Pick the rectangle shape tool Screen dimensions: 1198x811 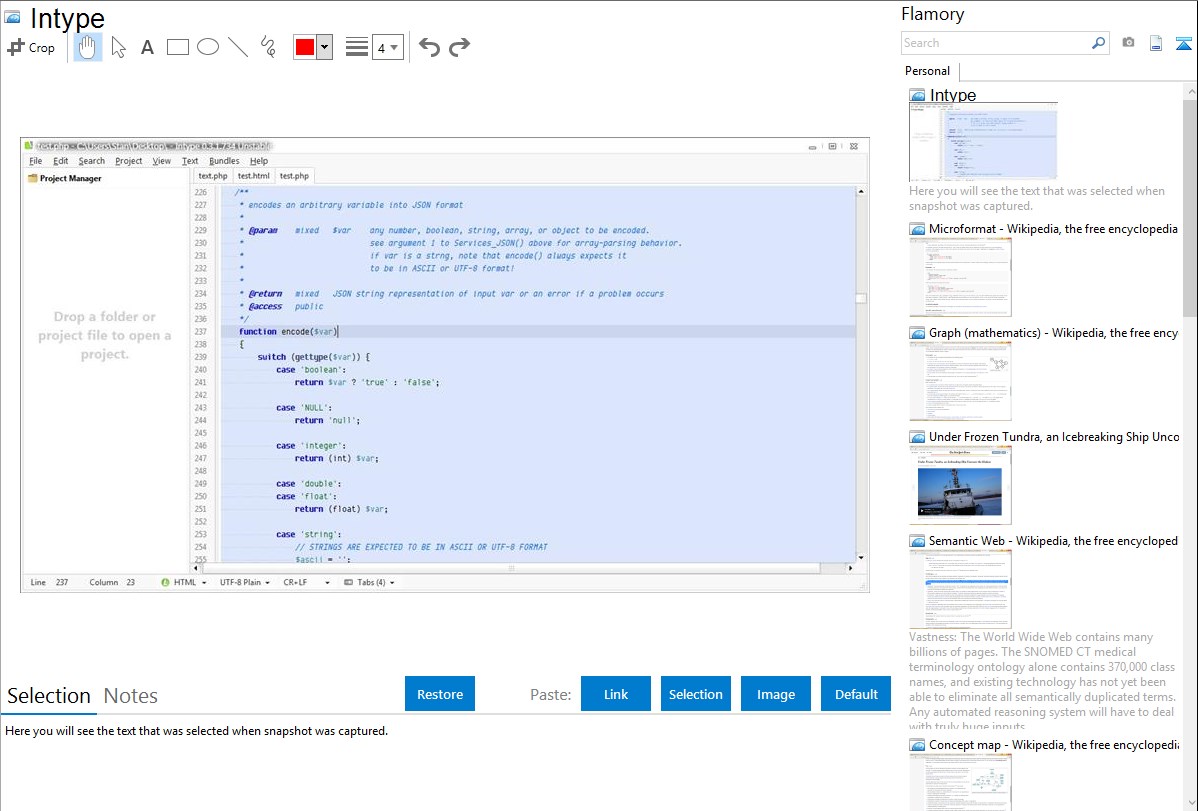pos(177,47)
